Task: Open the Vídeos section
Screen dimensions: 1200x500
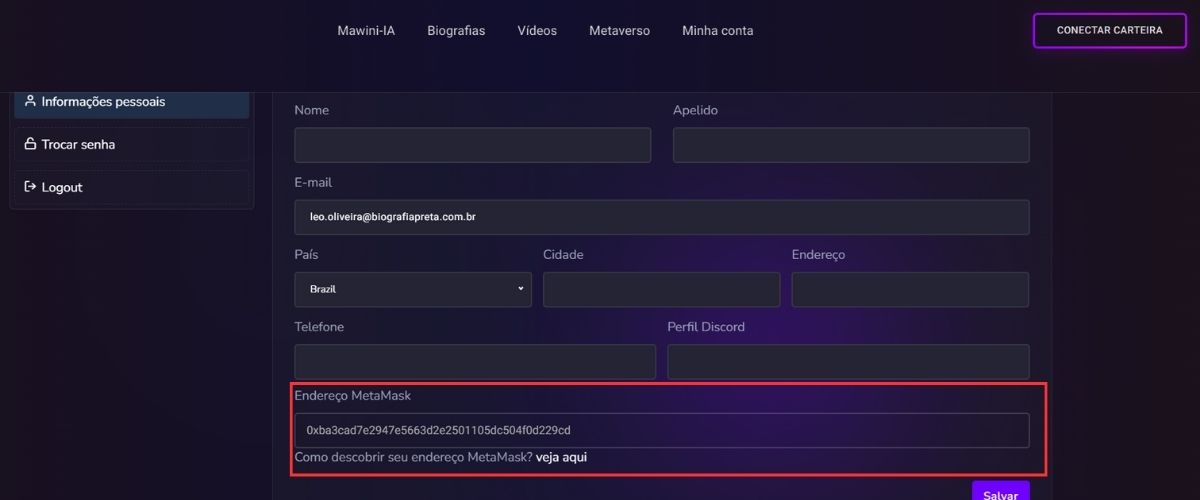Action: pyautogui.click(x=537, y=30)
